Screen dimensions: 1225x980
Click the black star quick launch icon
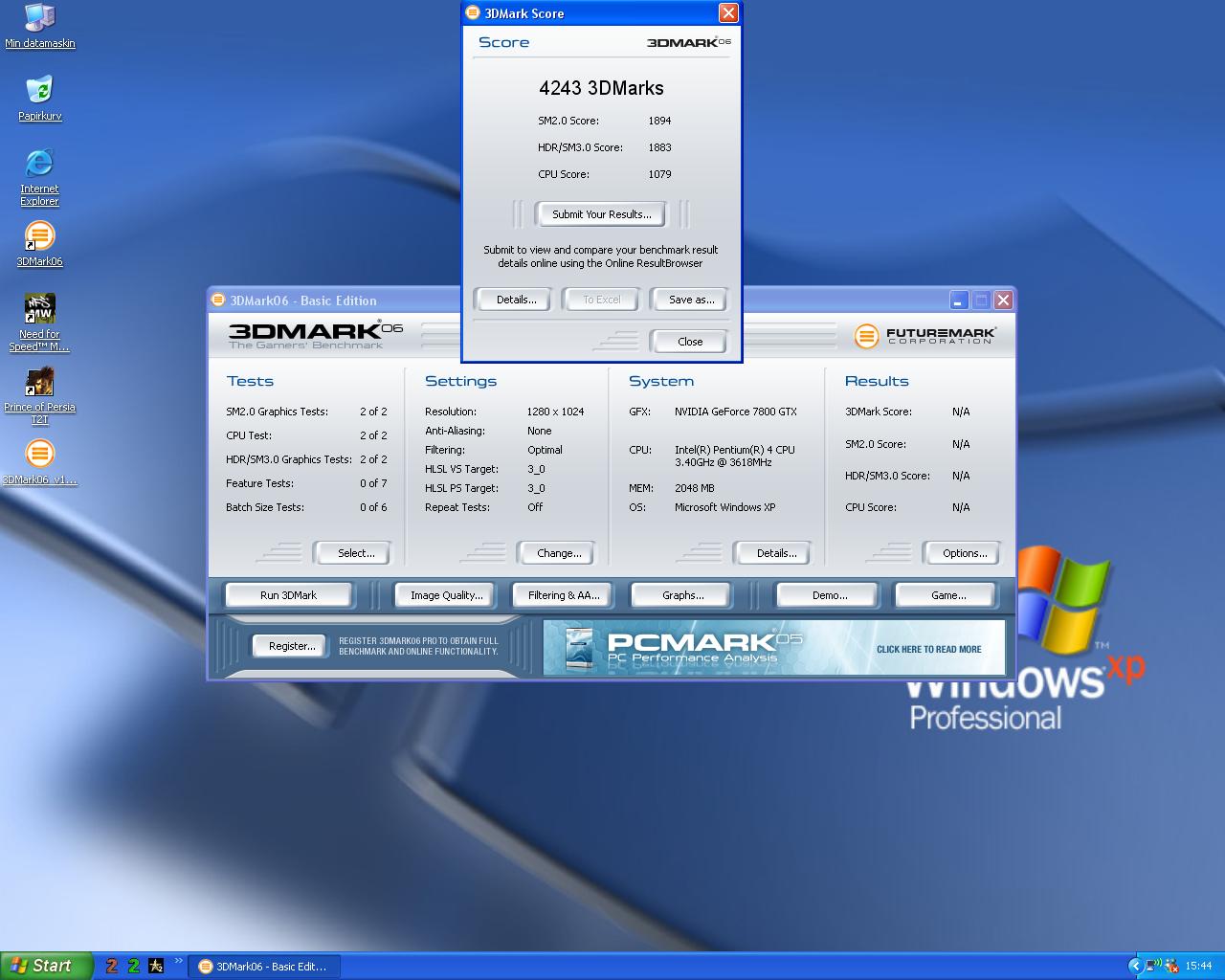click(x=156, y=966)
